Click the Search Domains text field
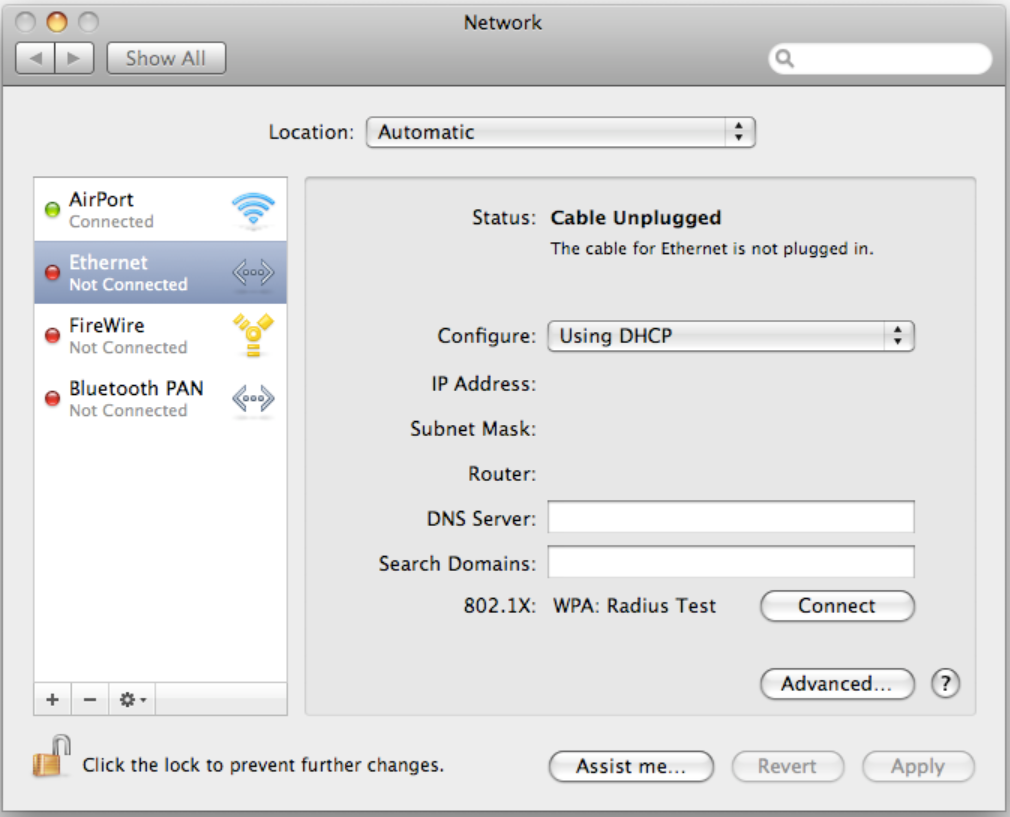1010x817 pixels. coord(730,563)
